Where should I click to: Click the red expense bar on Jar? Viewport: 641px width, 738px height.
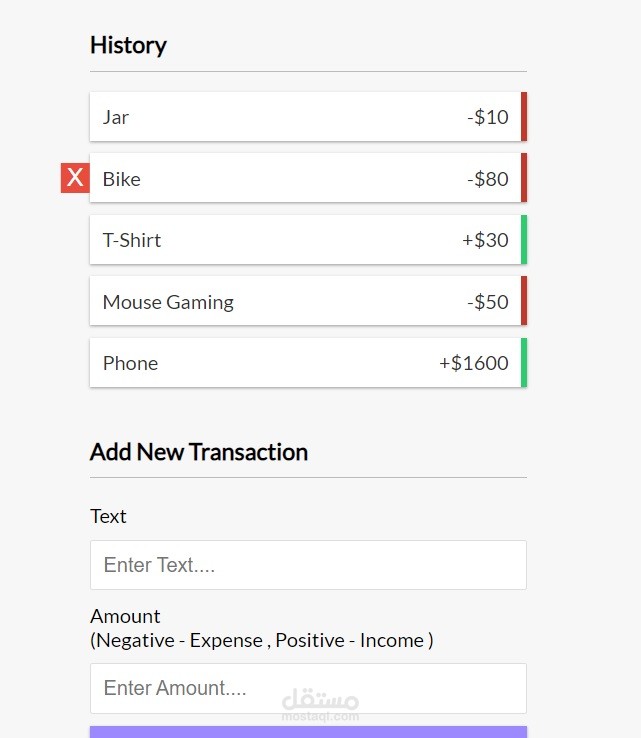(x=524, y=117)
